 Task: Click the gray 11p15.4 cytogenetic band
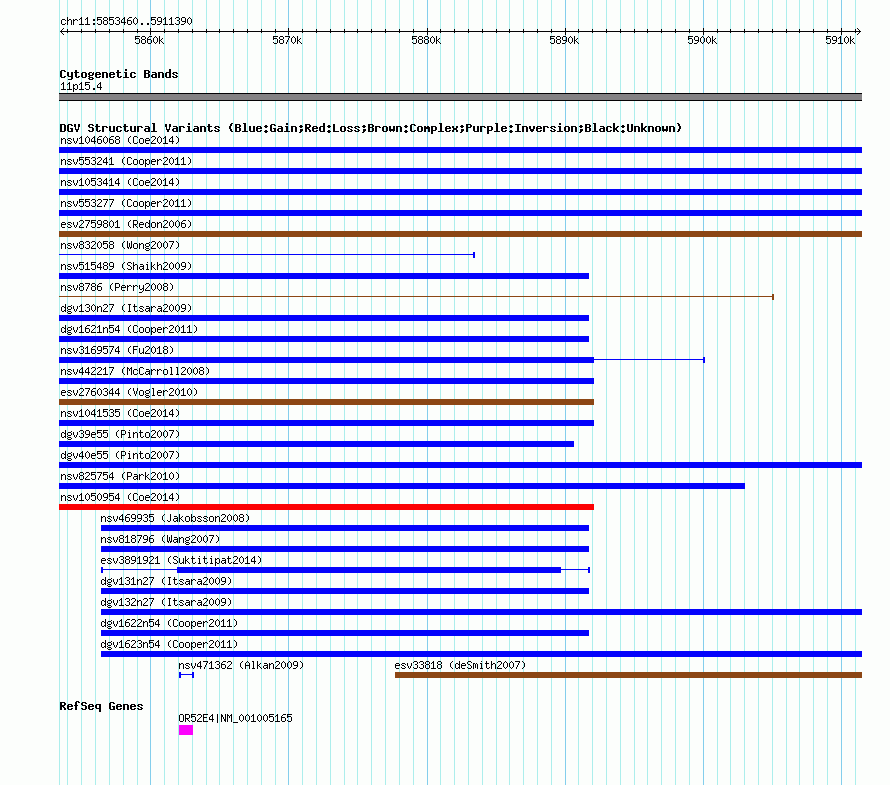[460, 97]
